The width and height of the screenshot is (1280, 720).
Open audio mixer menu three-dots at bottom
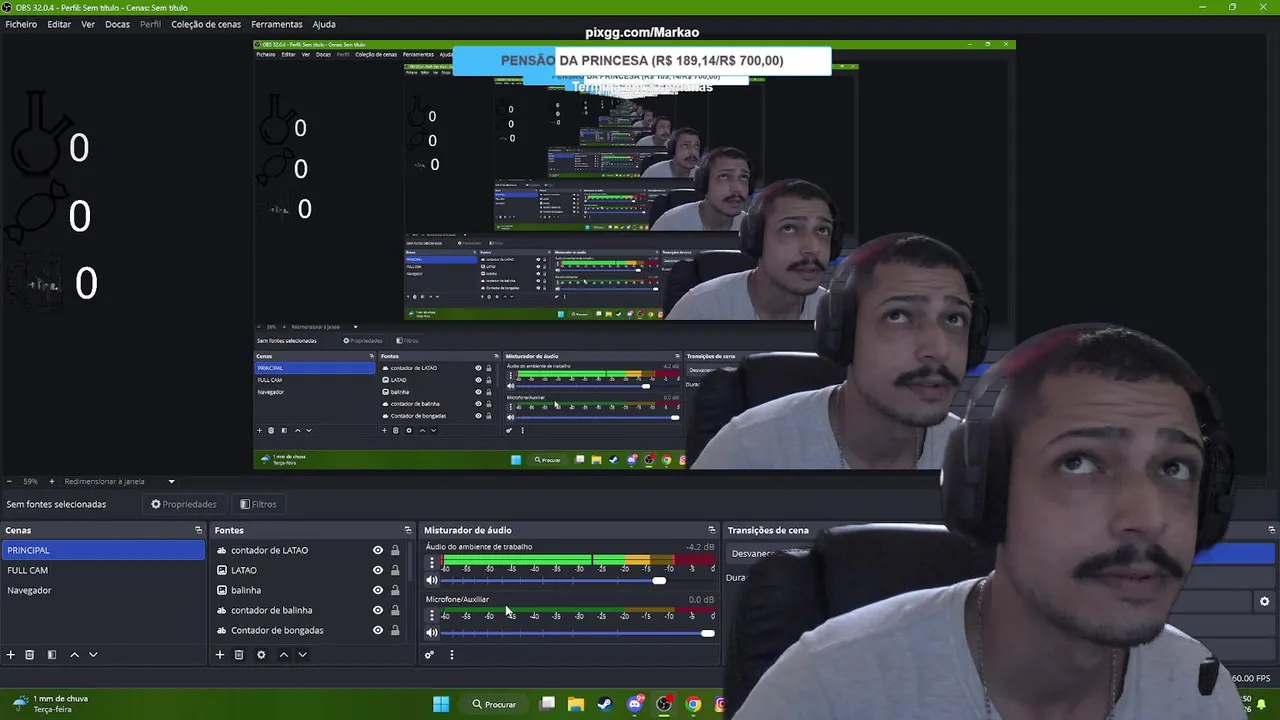click(451, 655)
